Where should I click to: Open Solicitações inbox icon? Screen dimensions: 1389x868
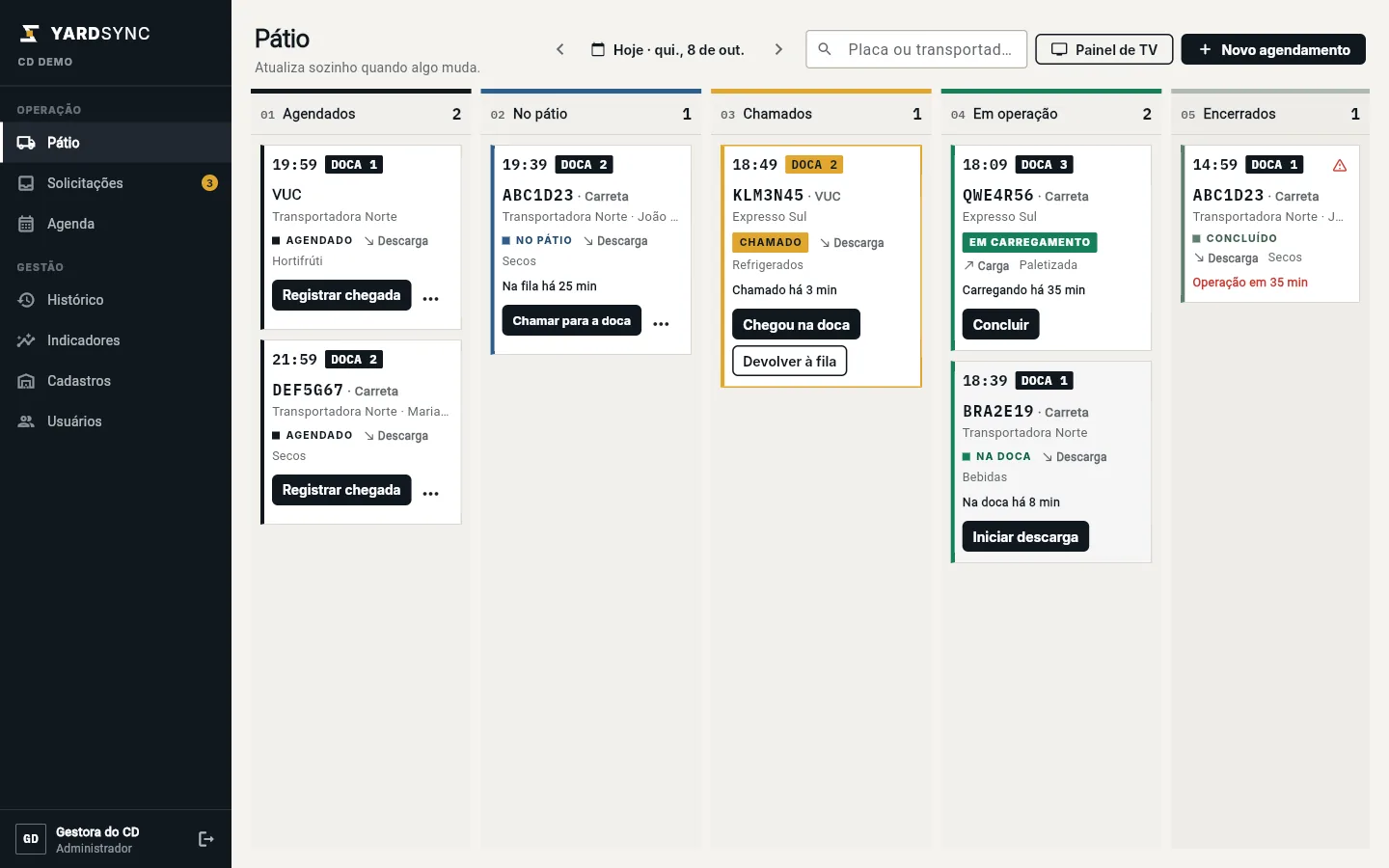26,183
